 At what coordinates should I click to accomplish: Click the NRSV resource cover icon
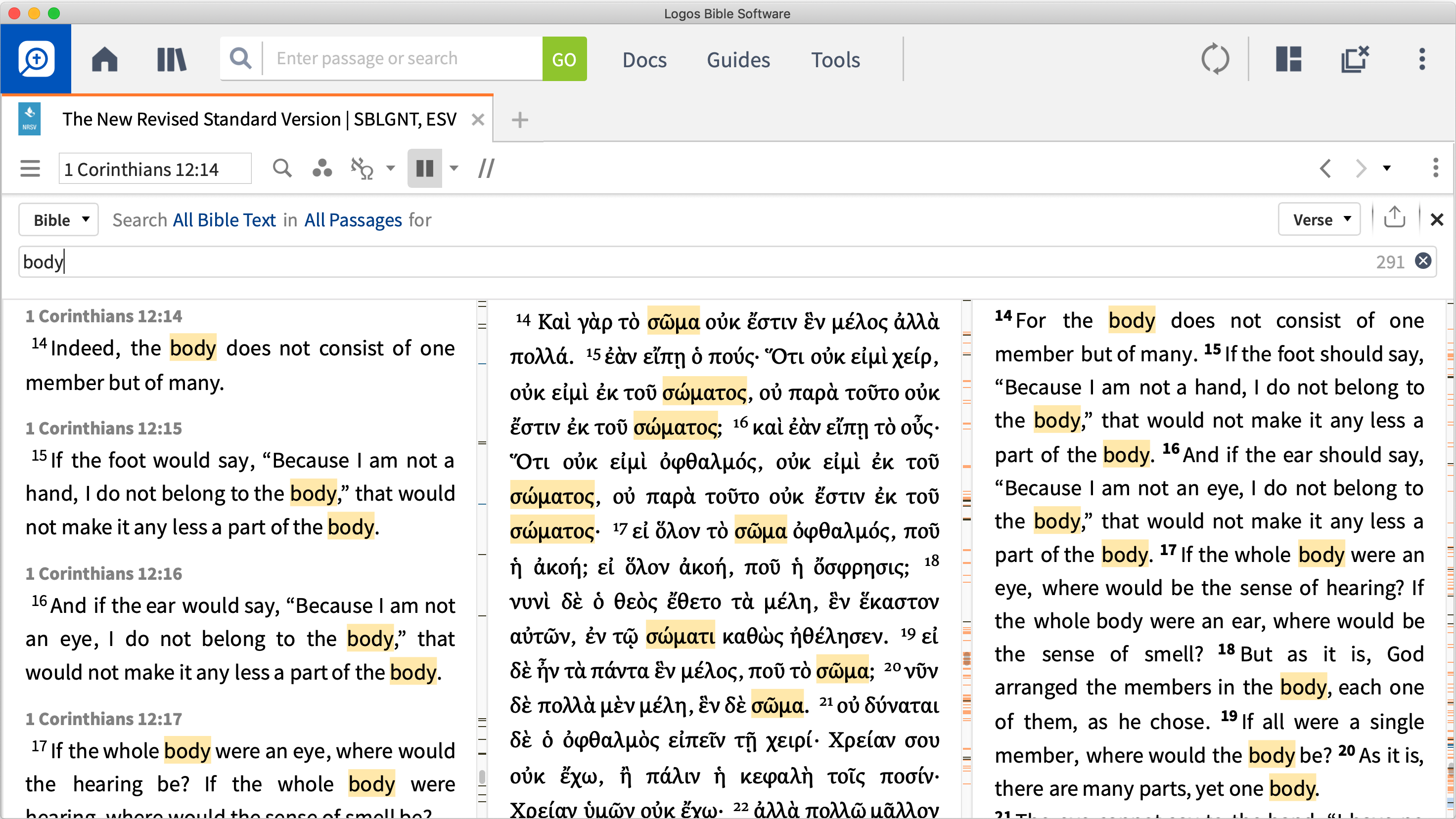(x=29, y=119)
